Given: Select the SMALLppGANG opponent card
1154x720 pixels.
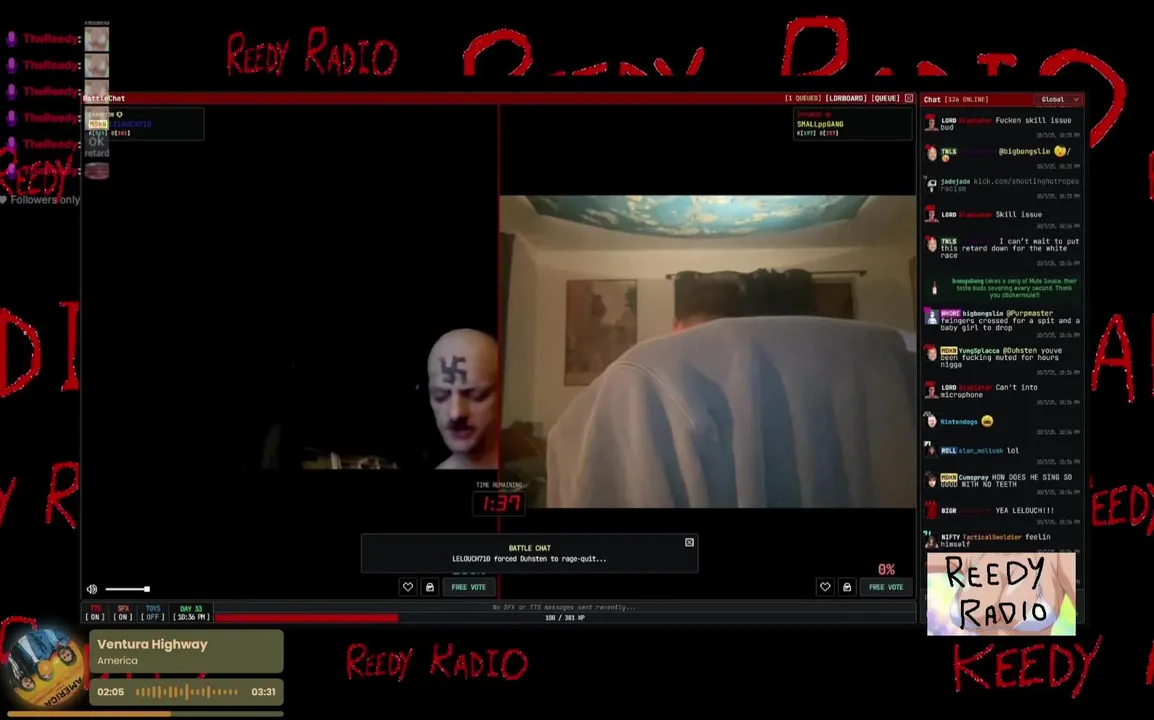Looking at the screenshot, I should (x=852, y=124).
